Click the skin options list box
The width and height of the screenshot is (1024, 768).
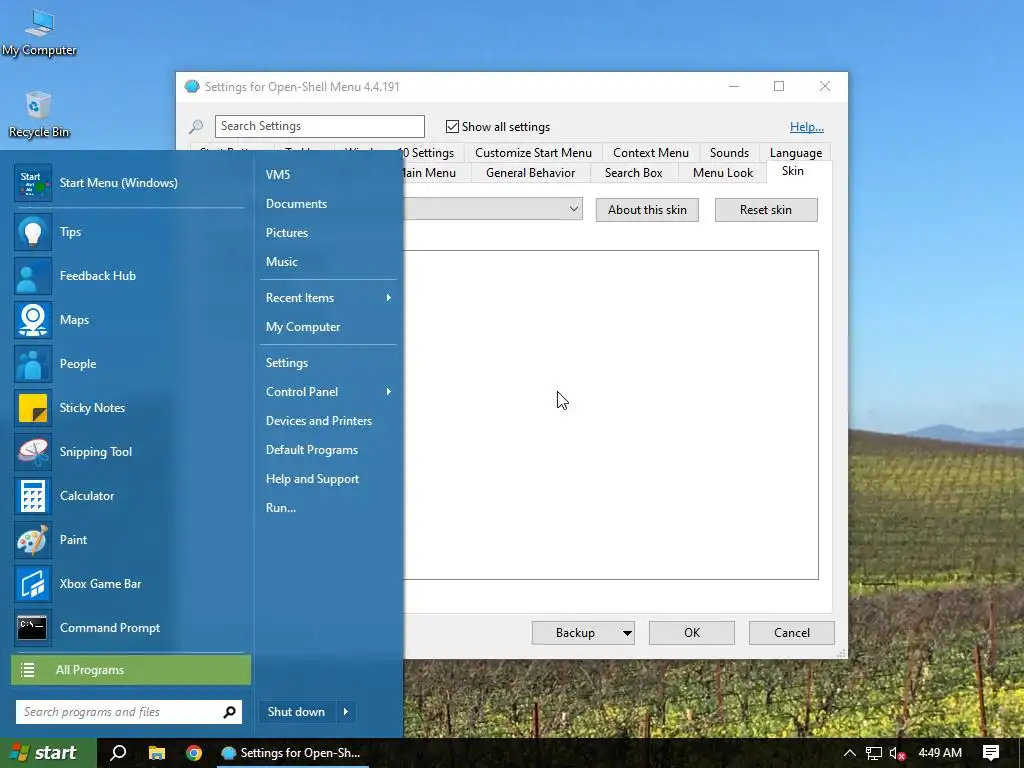611,415
